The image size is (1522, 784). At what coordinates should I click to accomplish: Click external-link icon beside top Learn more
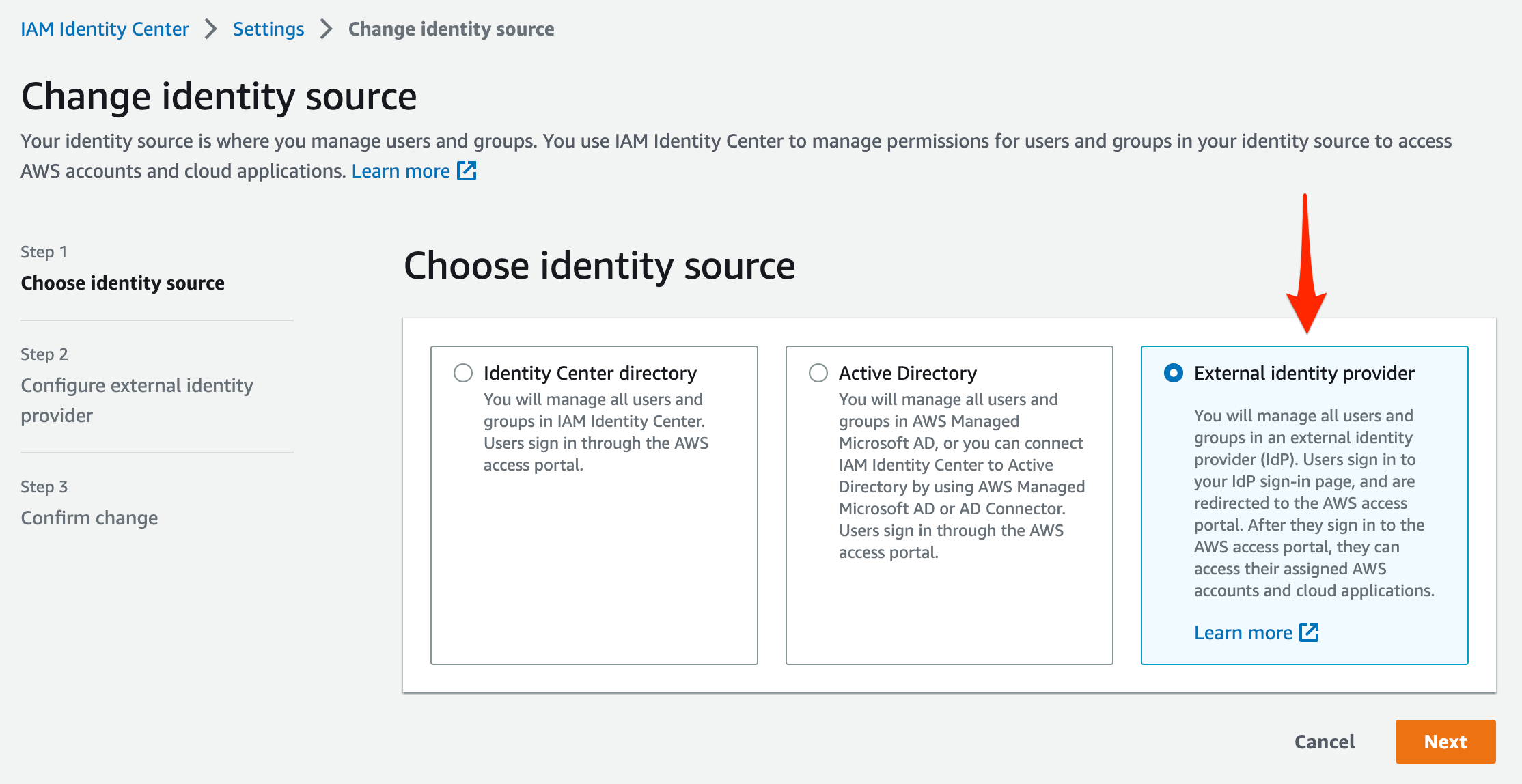click(x=467, y=171)
